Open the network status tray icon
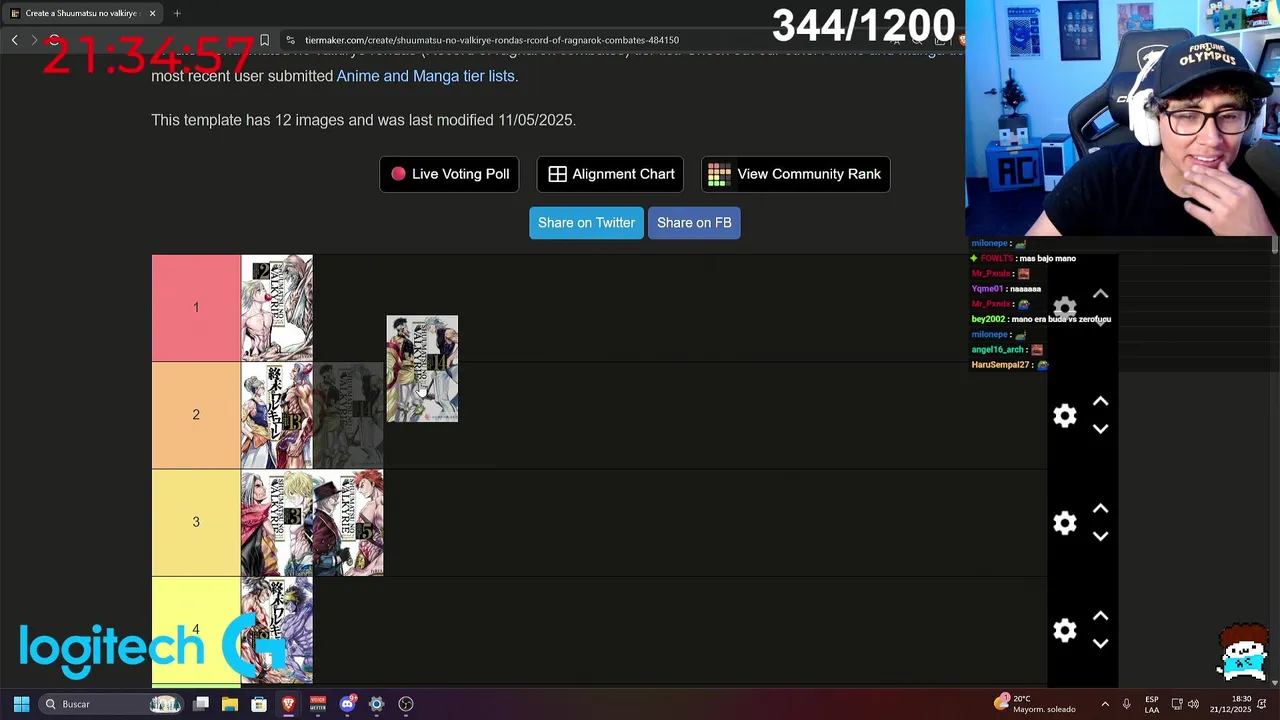The width and height of the screenshot is (1280, 720). tap(1177, 704)
